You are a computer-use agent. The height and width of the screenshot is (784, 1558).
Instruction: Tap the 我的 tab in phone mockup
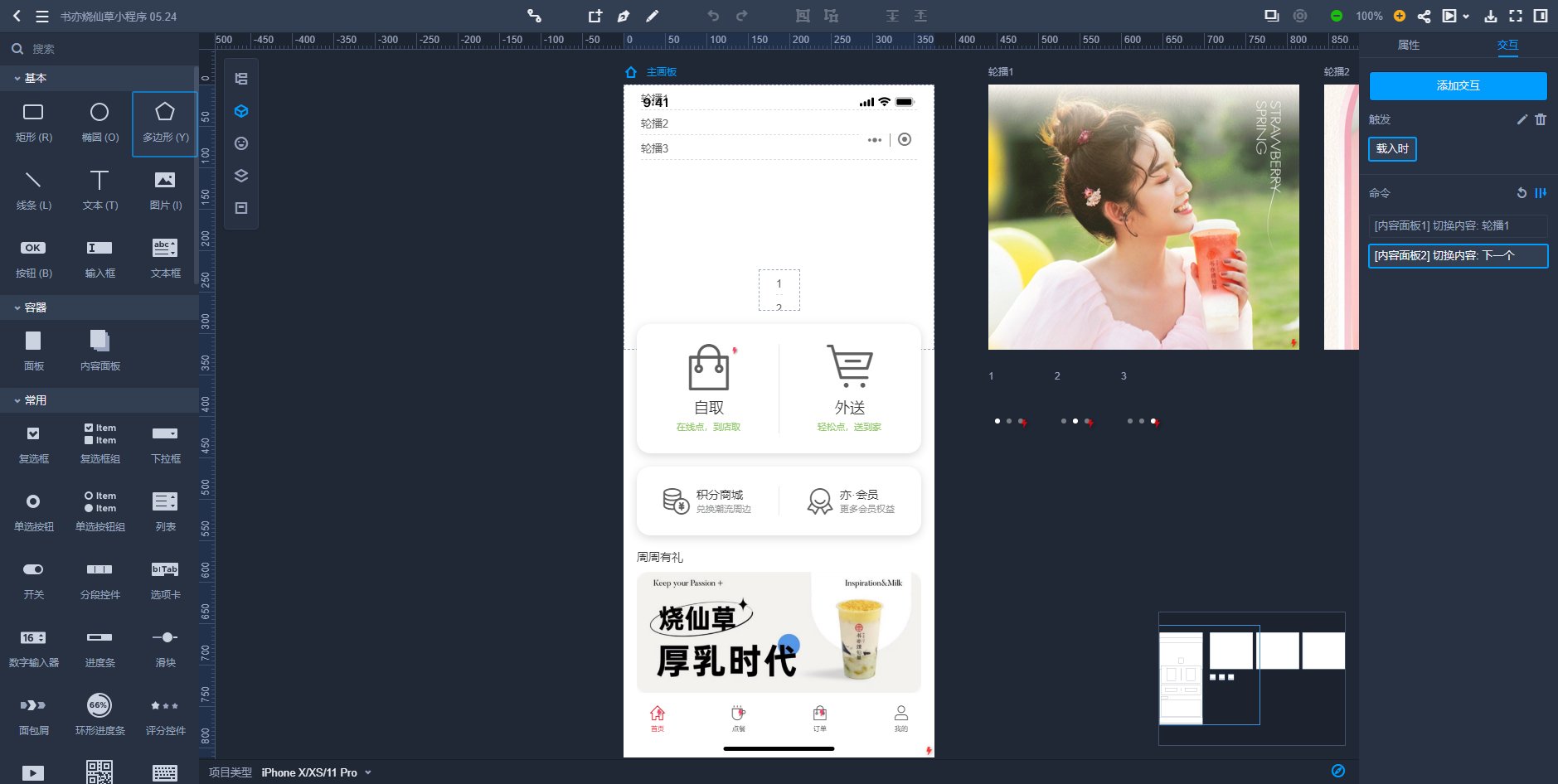click(x=901, y=719)
